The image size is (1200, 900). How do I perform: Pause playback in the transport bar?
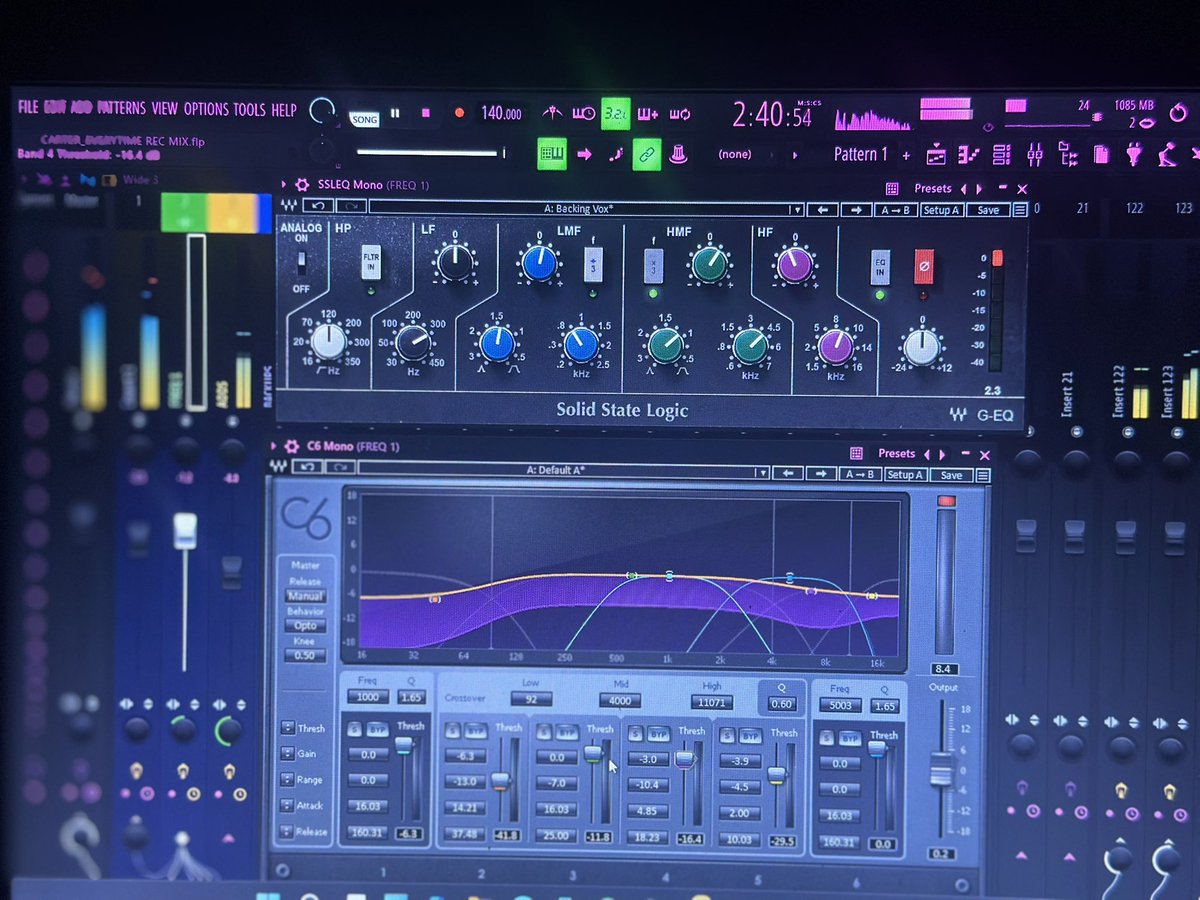[x=395, y=113]
